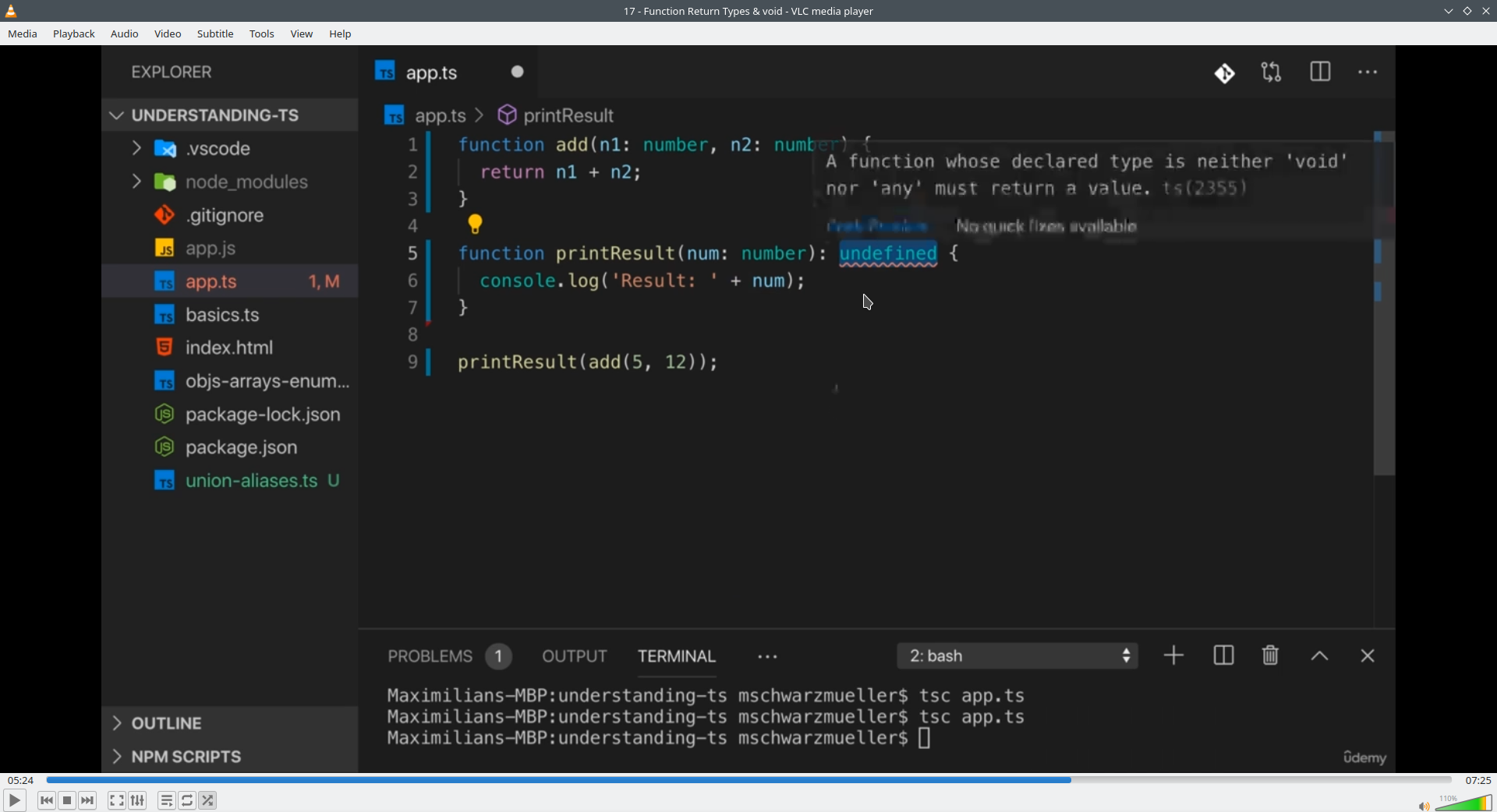The width and height of the screenshot is (1497, 812).
Task: Toggle loop repeat mode
Action: coord(187,800)
